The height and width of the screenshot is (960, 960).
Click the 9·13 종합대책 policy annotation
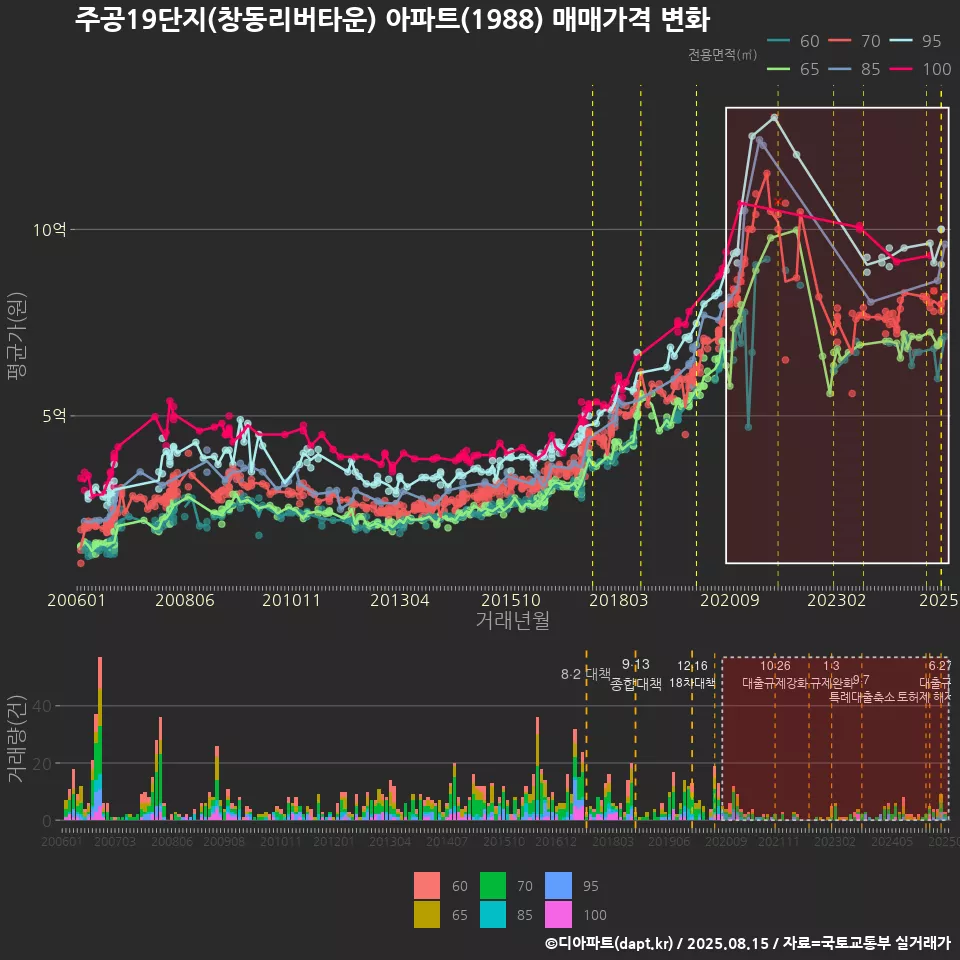pyautogui.click(x=636, y=674)
